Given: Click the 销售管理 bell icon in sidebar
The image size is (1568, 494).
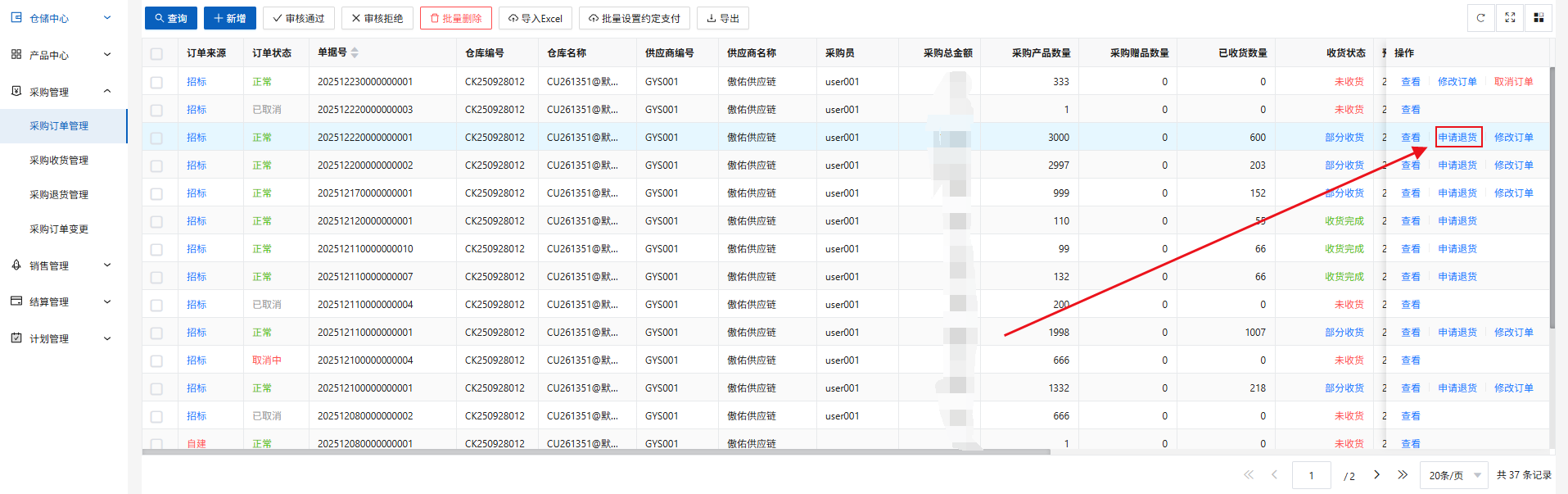Looking at the screenshot, I should [16, 265].
